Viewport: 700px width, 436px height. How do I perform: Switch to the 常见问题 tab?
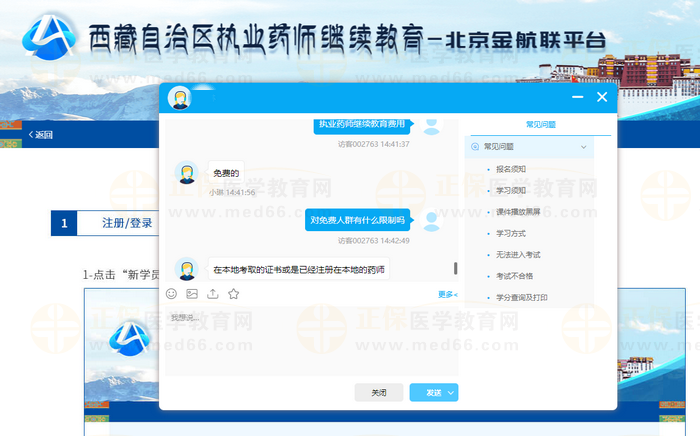tap(541, 124)
